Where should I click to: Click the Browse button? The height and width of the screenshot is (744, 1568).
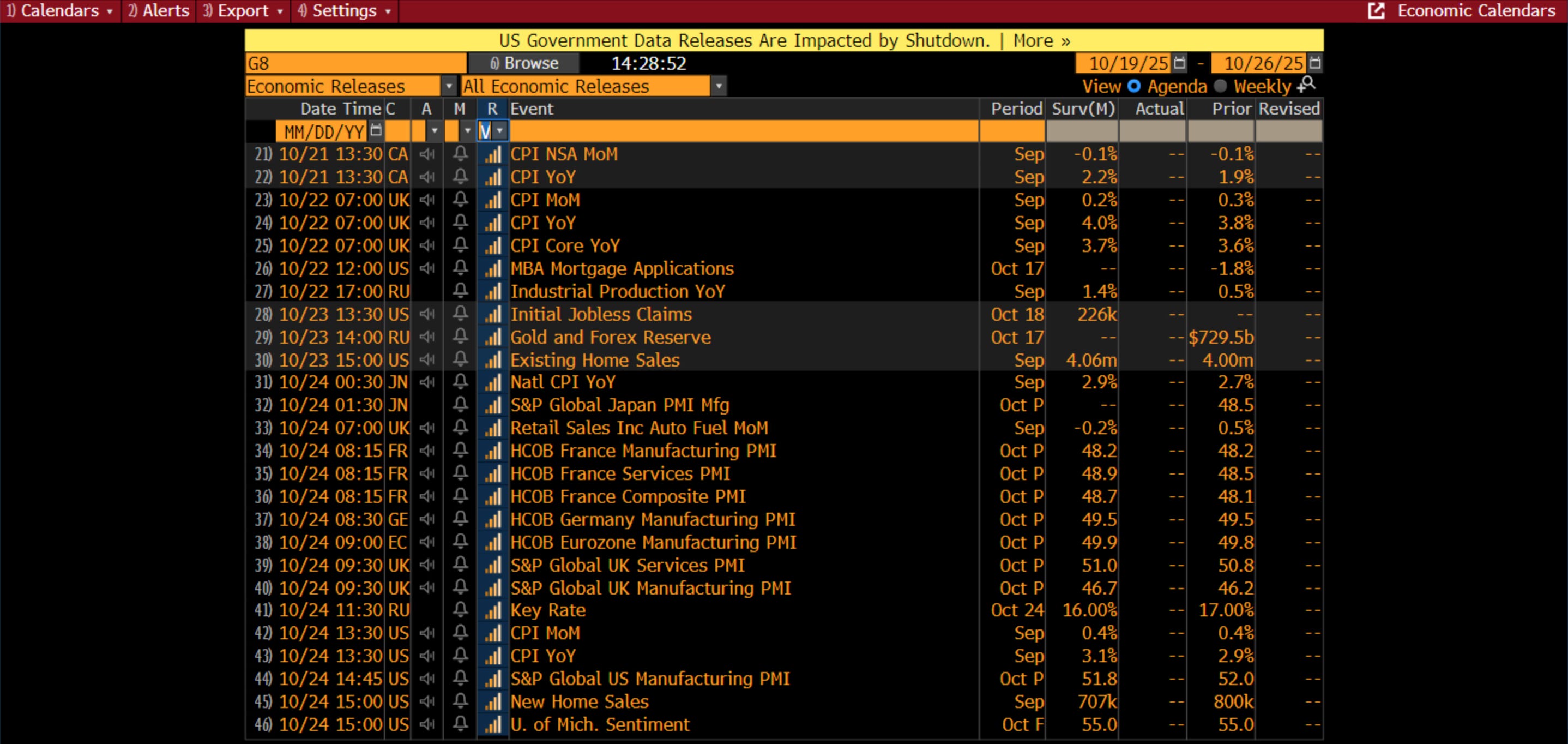click(524, 63)
